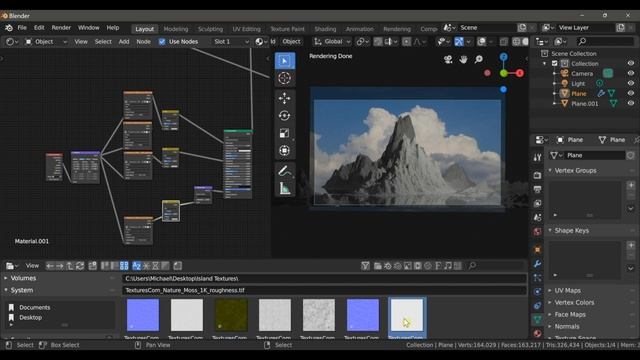Toggle Use Nodes checkbox
Viewport: 640px width, 360px height.
pos(162,42)
